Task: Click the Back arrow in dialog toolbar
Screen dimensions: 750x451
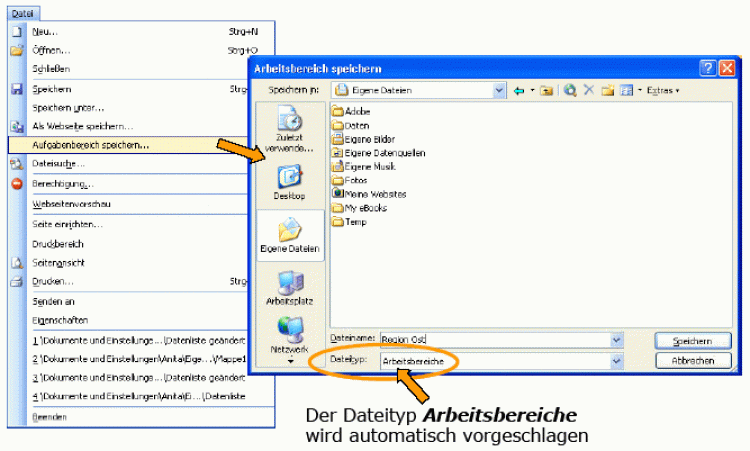Action: pos(518,91)
